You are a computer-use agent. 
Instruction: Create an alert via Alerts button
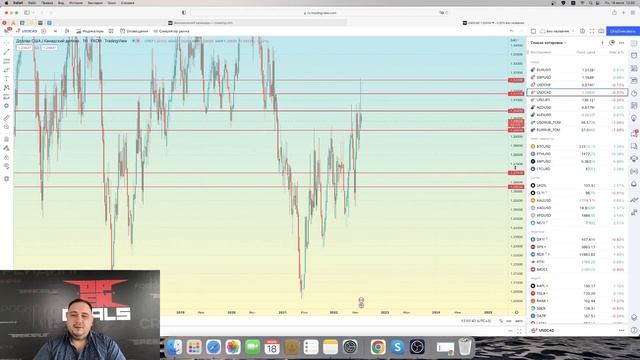click(134, 31)
